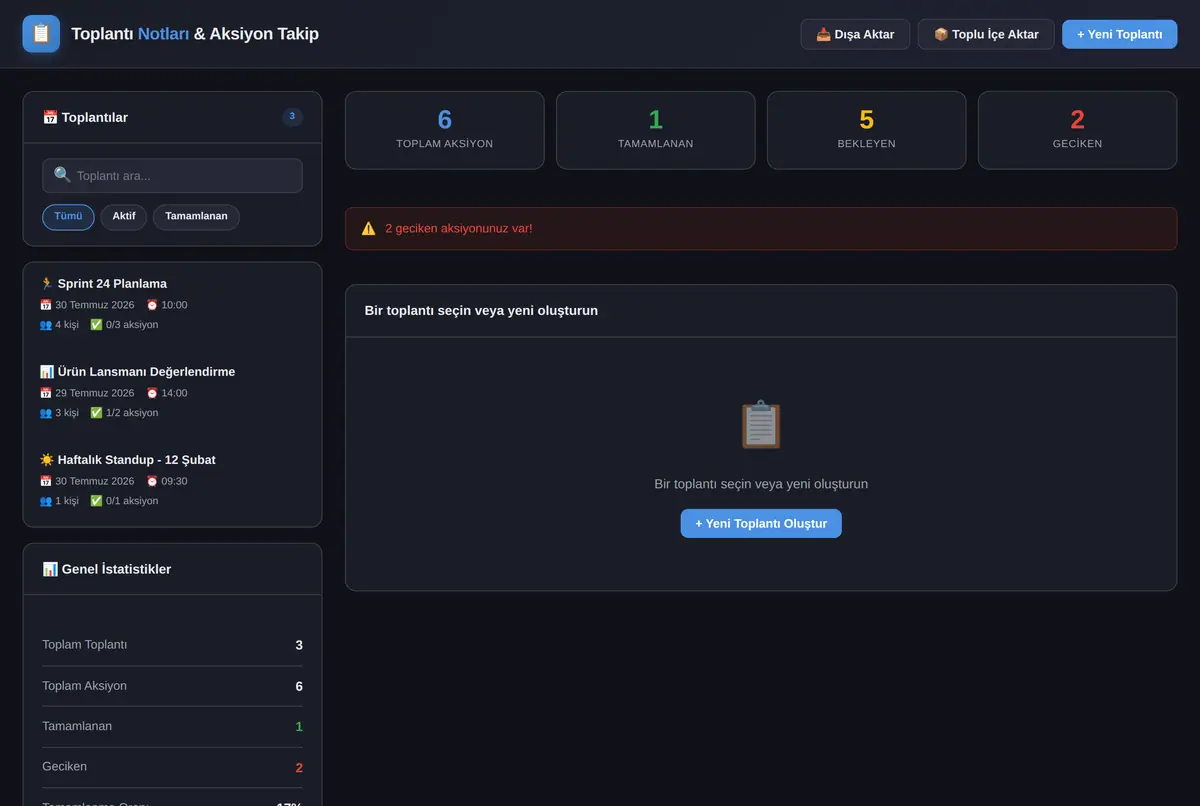
Task: Open Haftalık Standup - 12 Şubat meeting
Action: (x=172, y=483)
